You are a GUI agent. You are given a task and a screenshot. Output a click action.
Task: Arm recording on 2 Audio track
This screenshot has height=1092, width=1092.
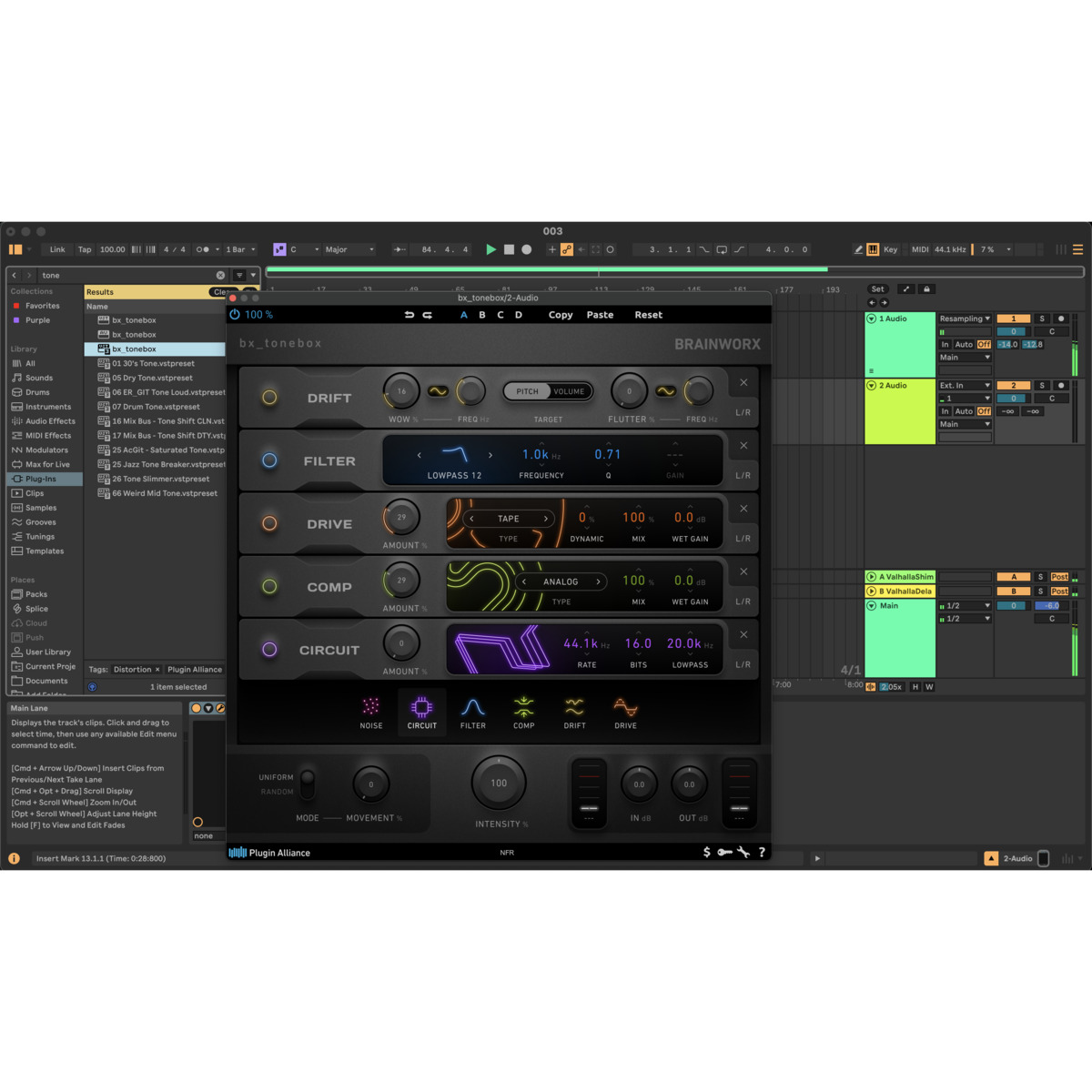(x=1061, y=386)
